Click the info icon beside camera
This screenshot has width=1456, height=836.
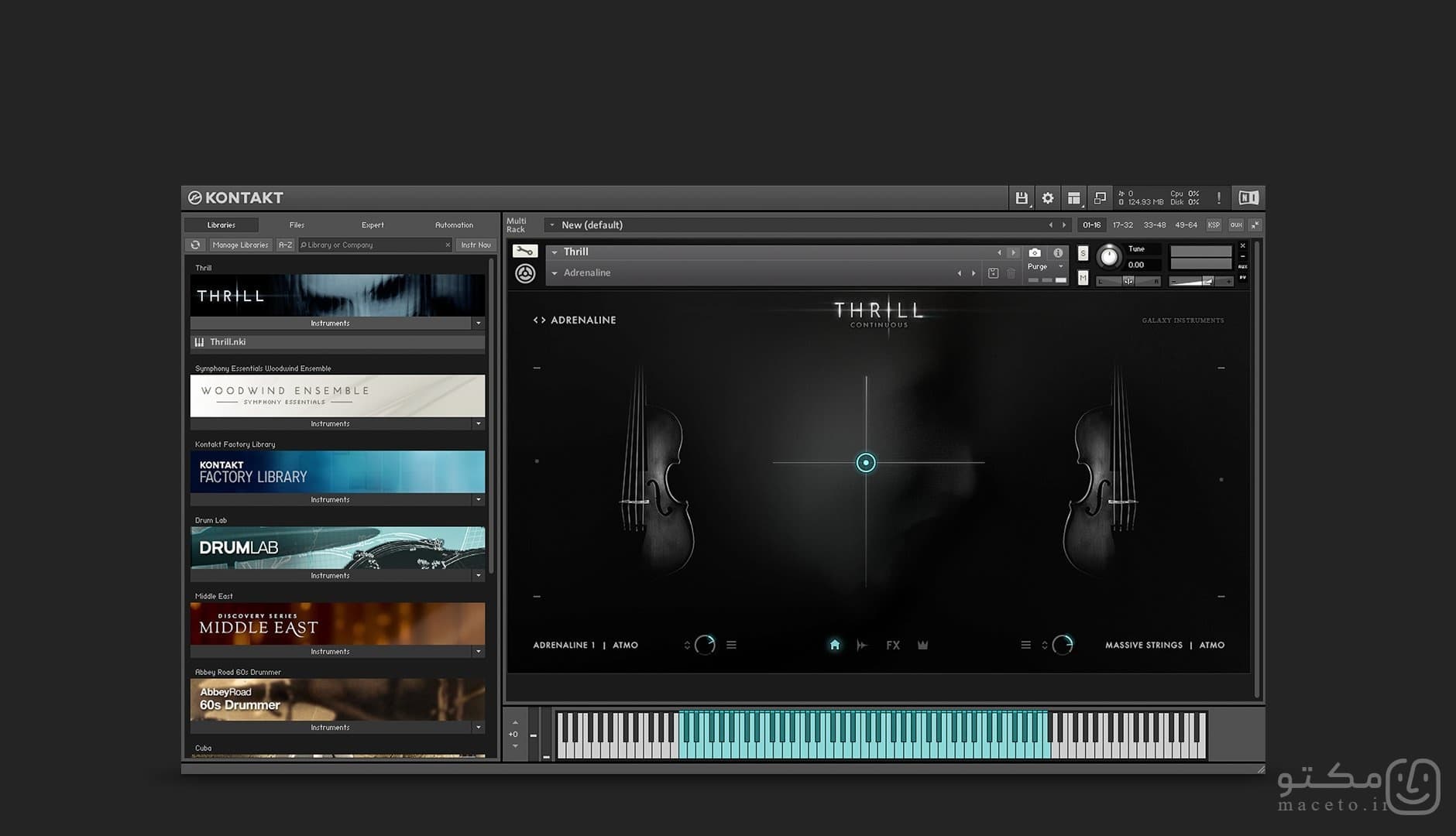pos(1058,252)
